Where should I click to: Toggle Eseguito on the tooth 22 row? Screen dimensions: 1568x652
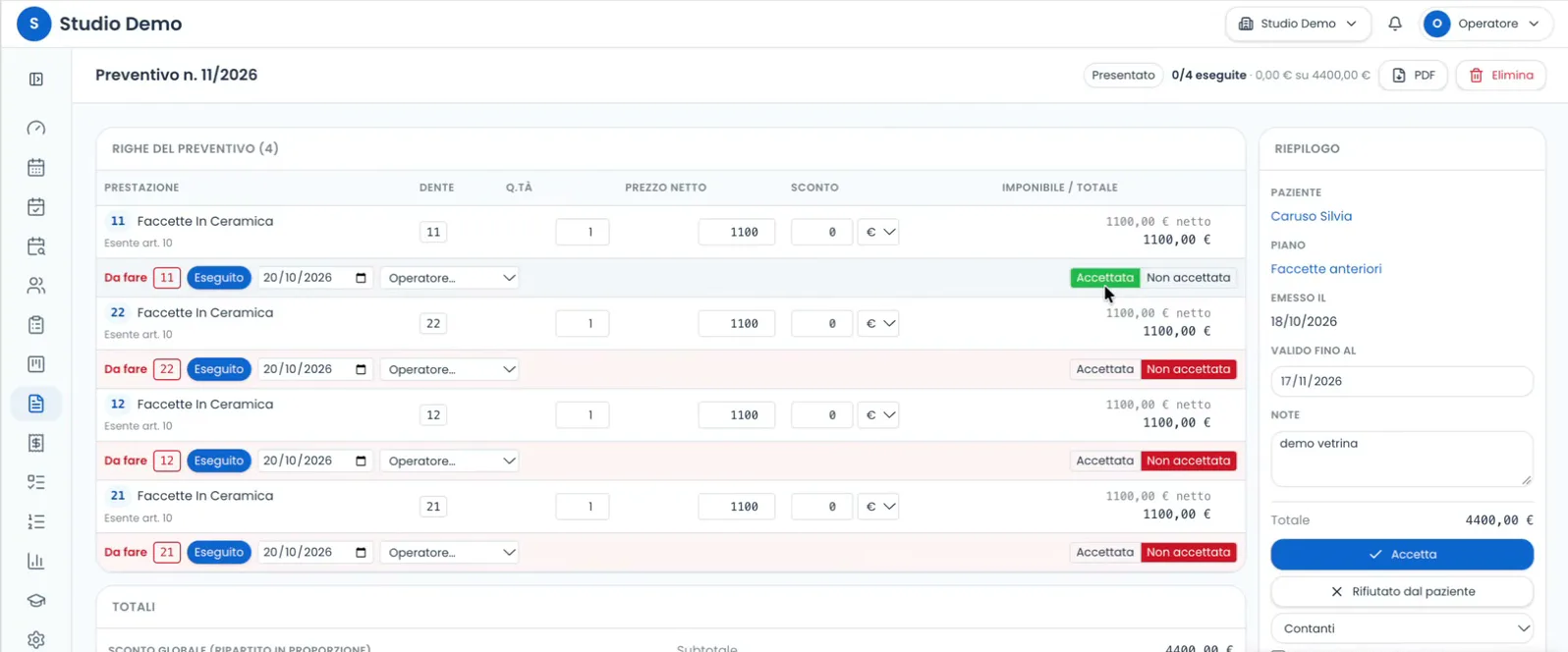pyautogui.click(x=219, y=369)
